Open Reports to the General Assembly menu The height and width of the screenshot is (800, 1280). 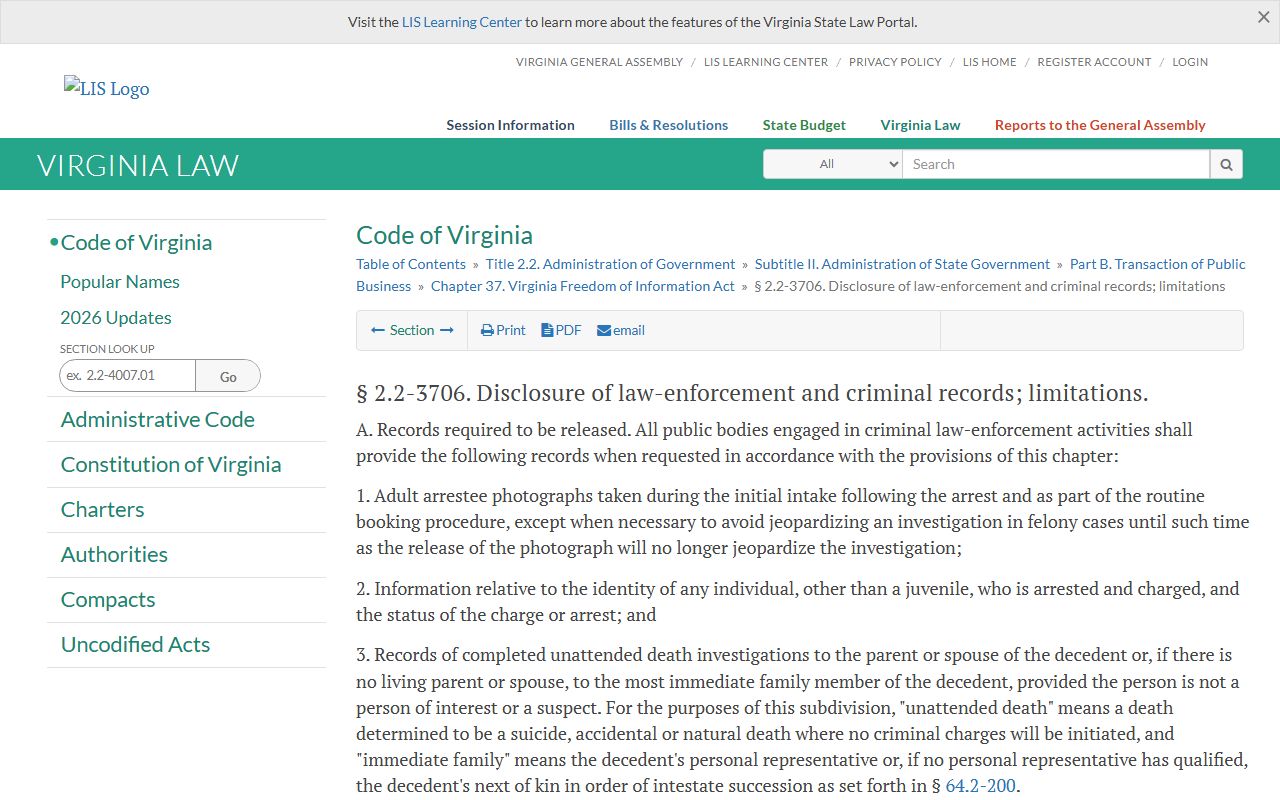pyautogui.click(x=1100, y=125)
